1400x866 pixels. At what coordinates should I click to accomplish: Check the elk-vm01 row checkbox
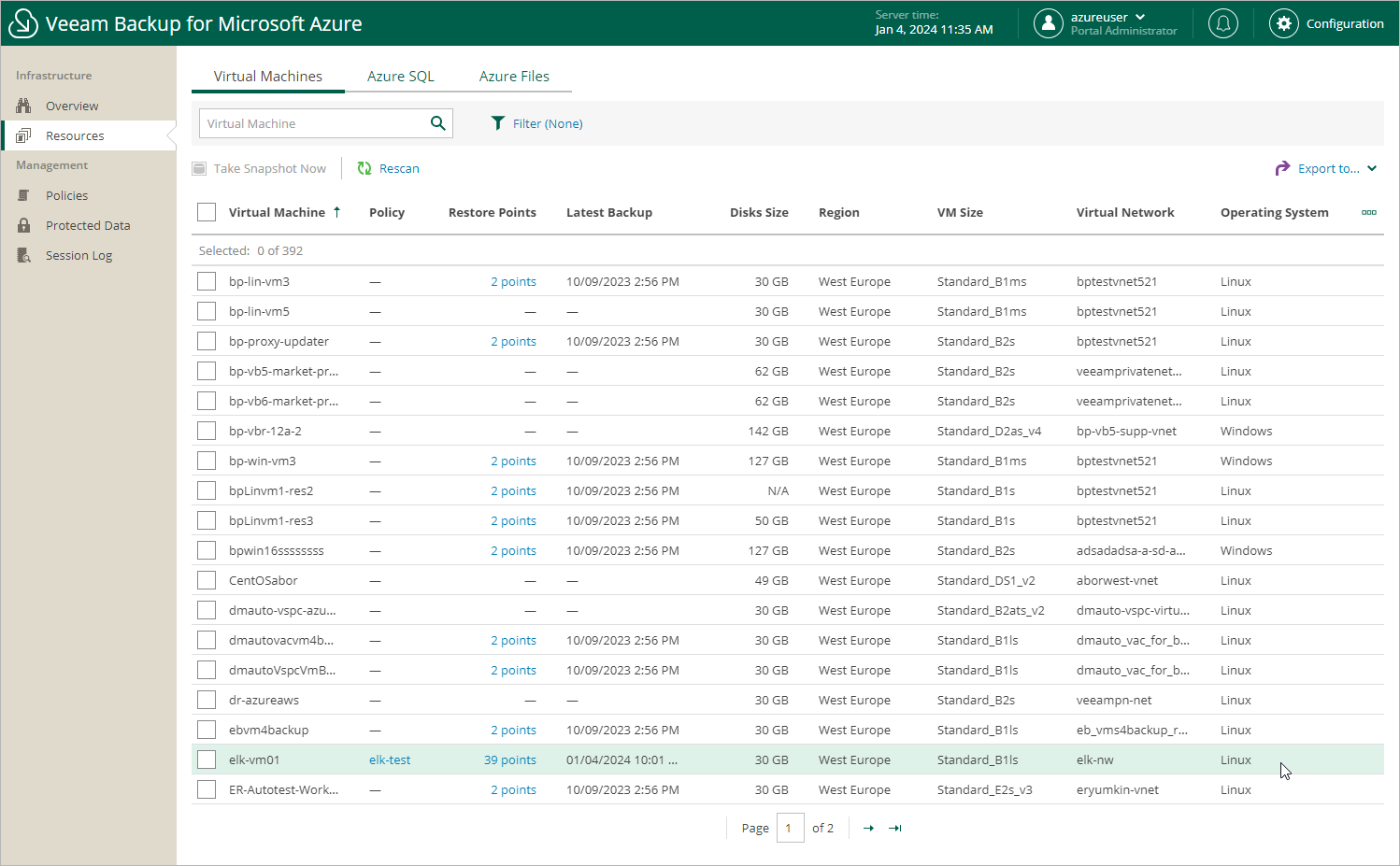coord(207,760)
